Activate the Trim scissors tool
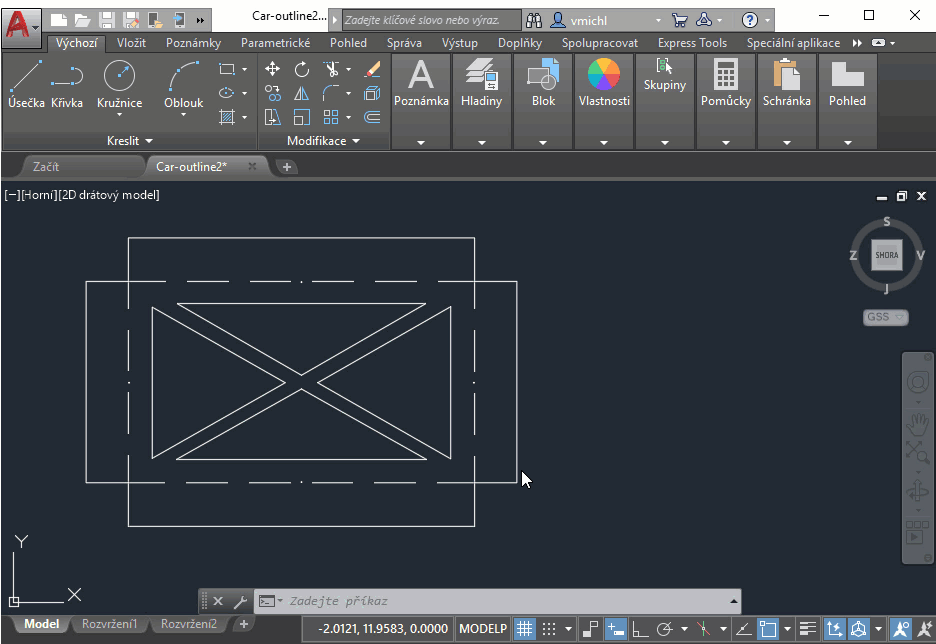This screenshot has width=936, height=644. coord(331,69)
